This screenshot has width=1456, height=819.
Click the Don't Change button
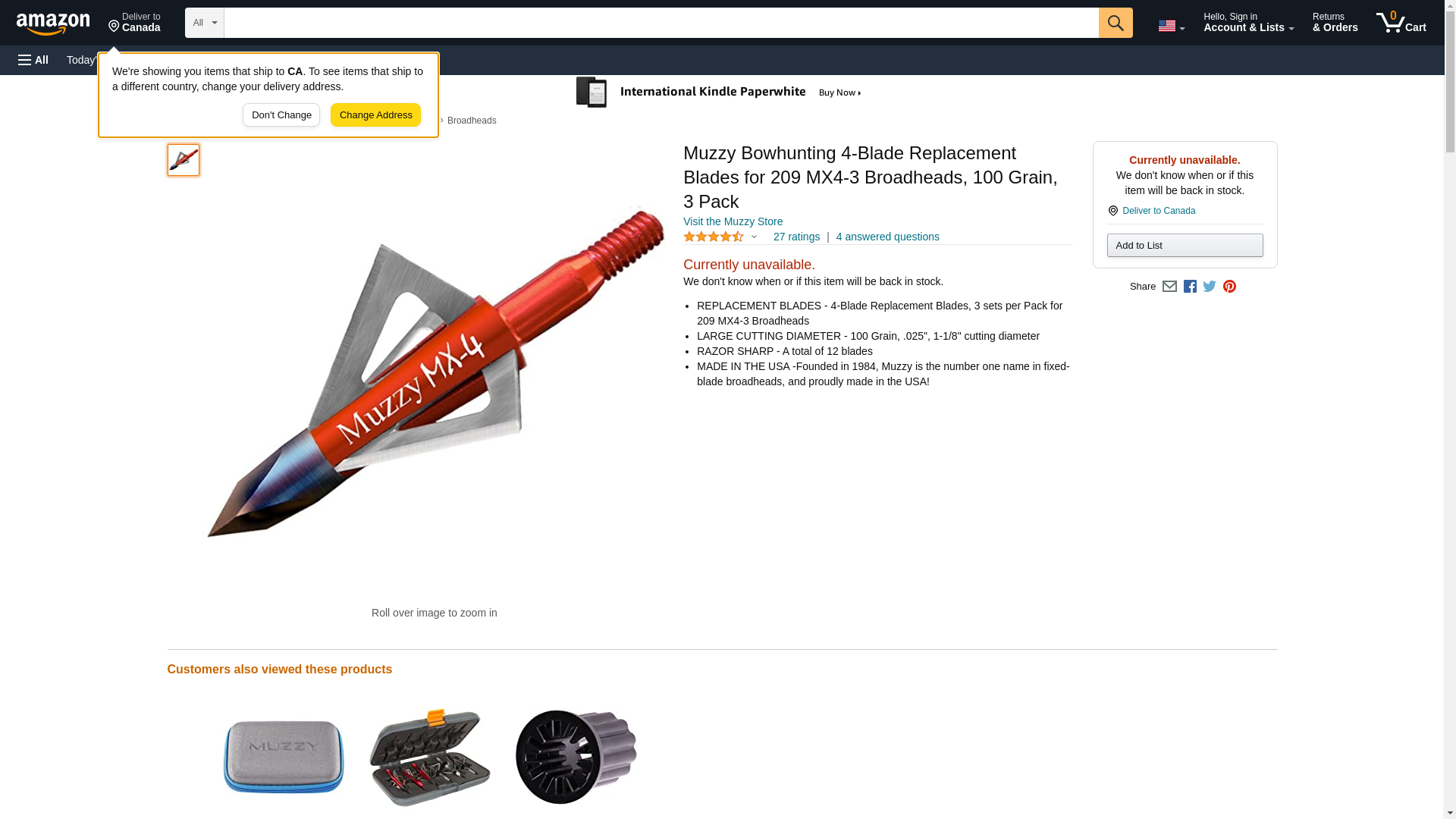281,115
